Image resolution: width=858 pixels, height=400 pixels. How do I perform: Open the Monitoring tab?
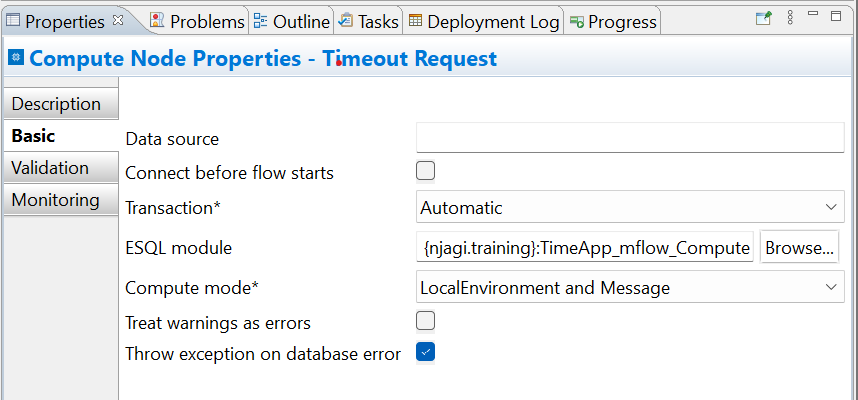[x=61, y=200]
